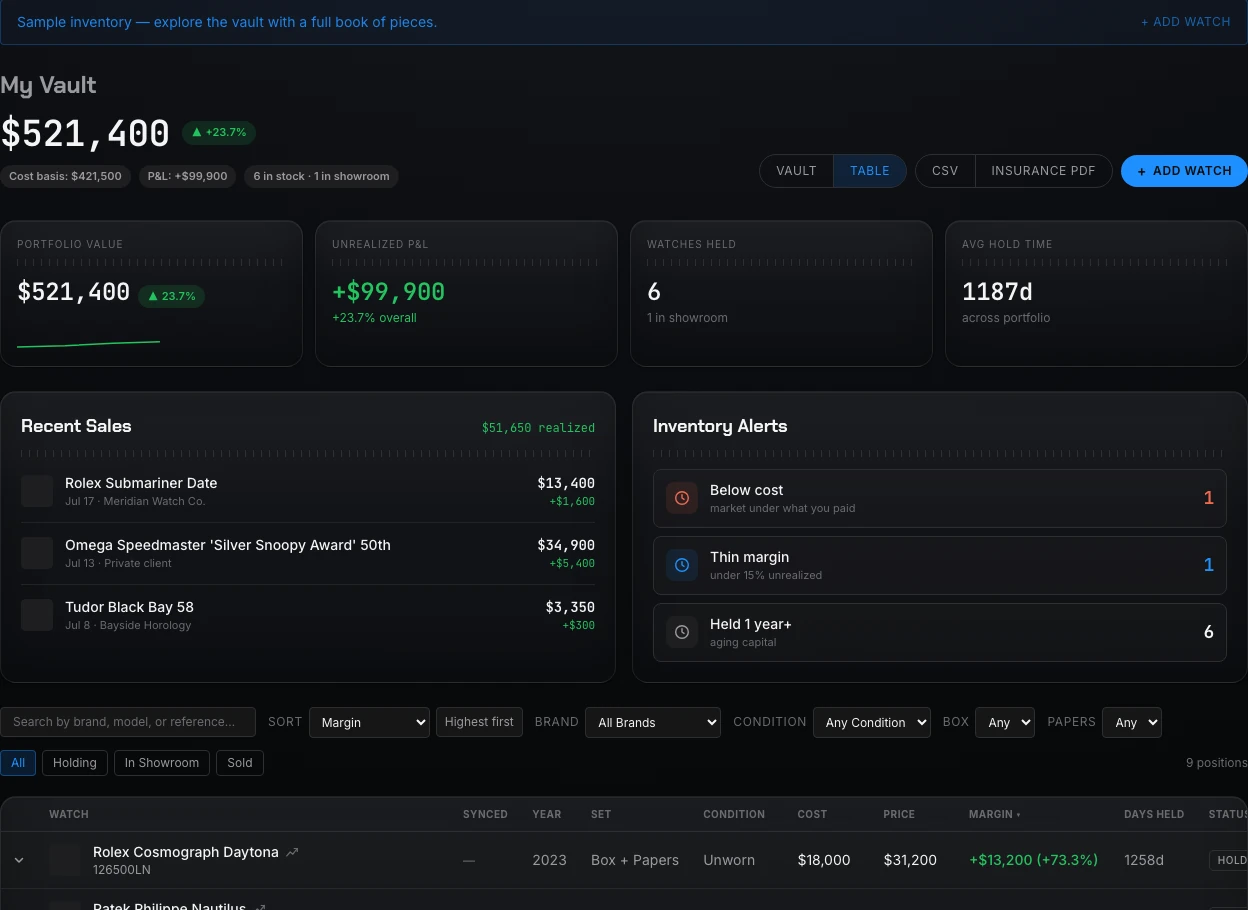1248x910 pixels.
Task: Click the Unrealized P&L card value +$99,900
Action: (x=389, y=292)
